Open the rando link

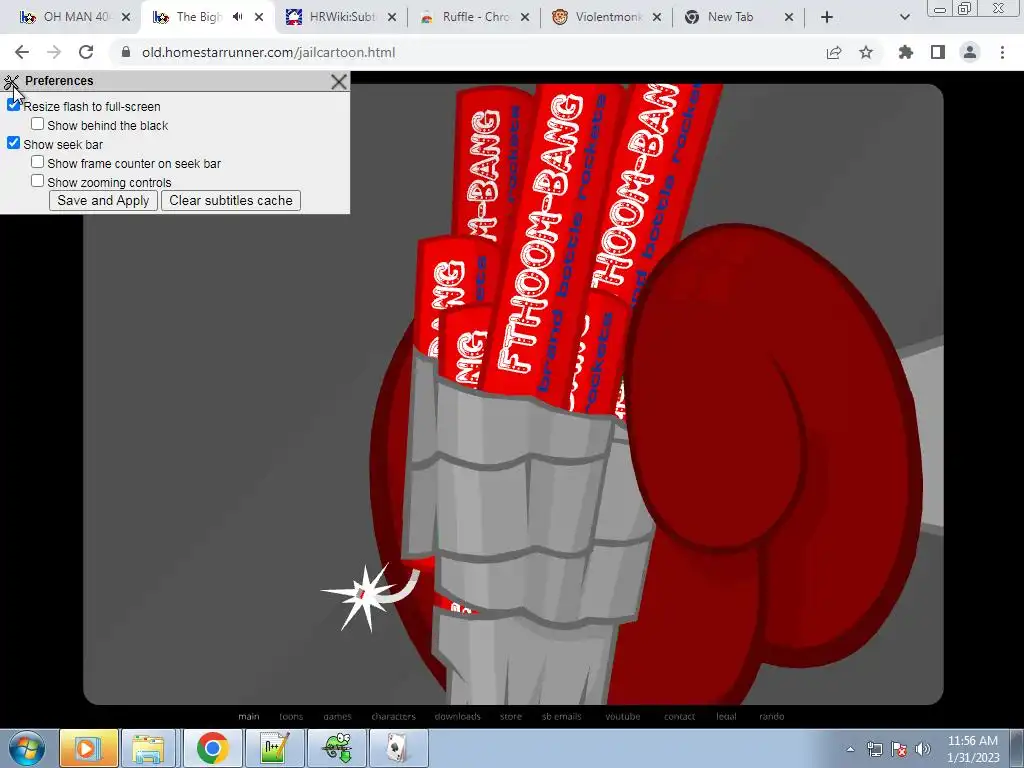click(x=771, y=716)
